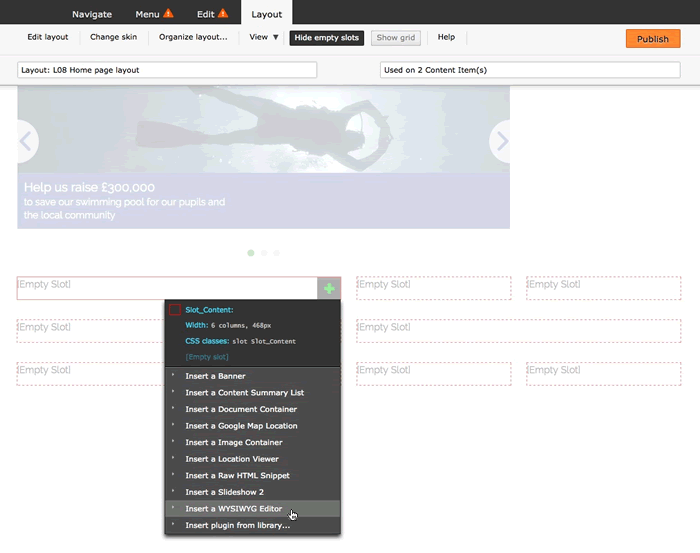700x553 pixels.
Task: Click the previous slide arrow on banner
Action: pos(26,142)
